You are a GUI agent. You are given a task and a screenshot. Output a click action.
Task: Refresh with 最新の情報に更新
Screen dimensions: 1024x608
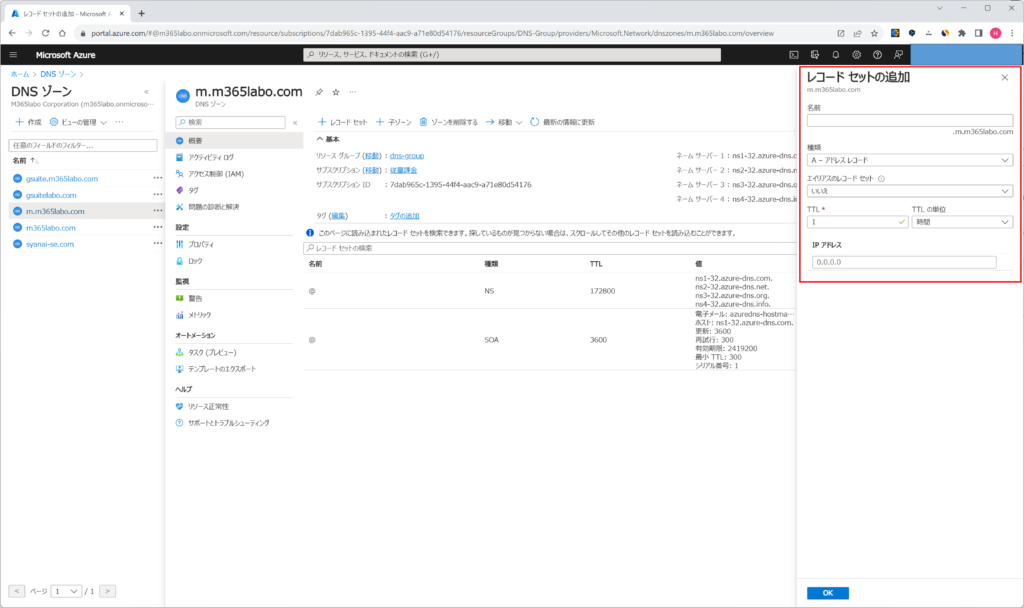(x=562, y=122)
